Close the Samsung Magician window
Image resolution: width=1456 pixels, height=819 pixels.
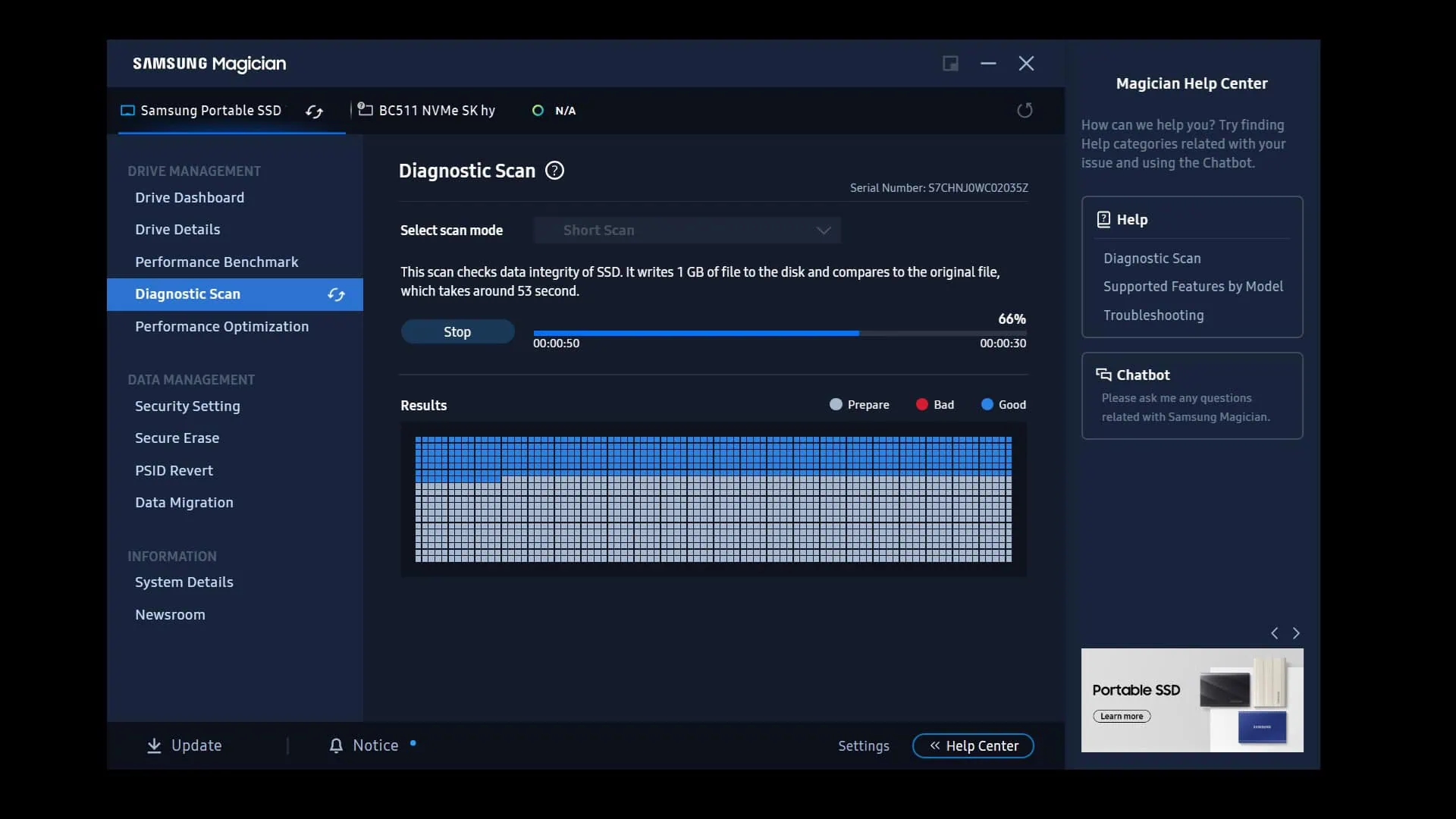pos(1026,64)
